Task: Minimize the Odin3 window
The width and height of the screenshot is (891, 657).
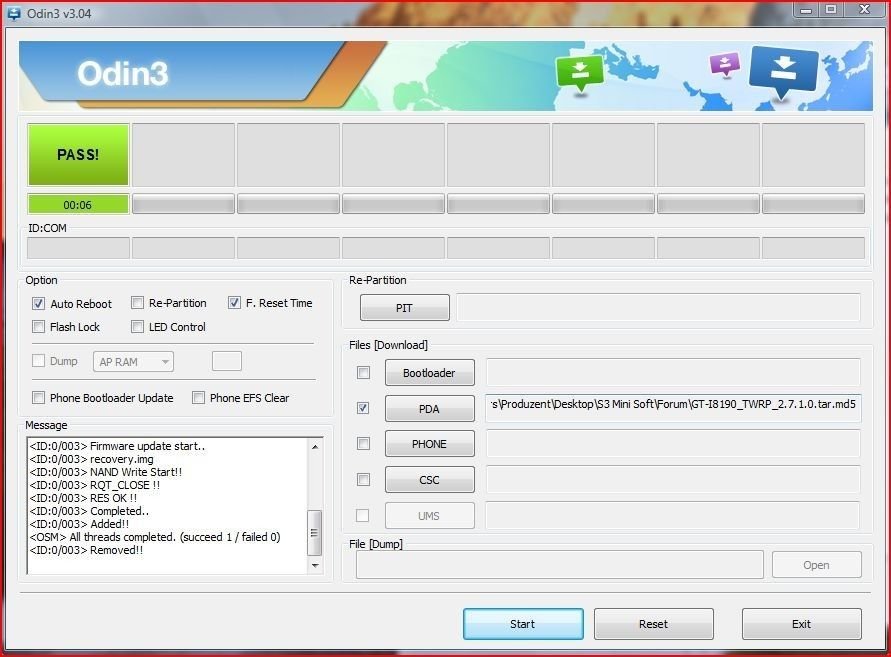Action: tap(806, 10)
